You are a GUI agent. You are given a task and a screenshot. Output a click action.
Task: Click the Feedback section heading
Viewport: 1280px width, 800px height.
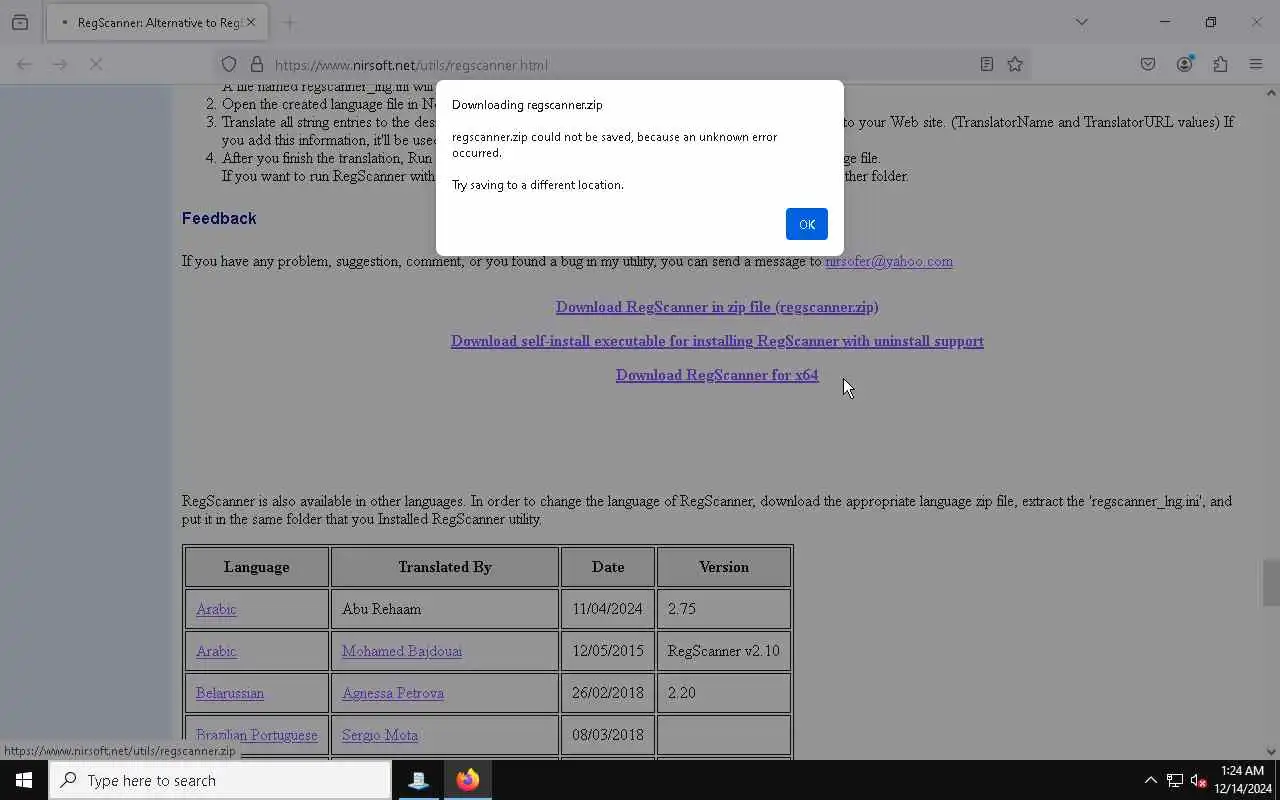219,218
